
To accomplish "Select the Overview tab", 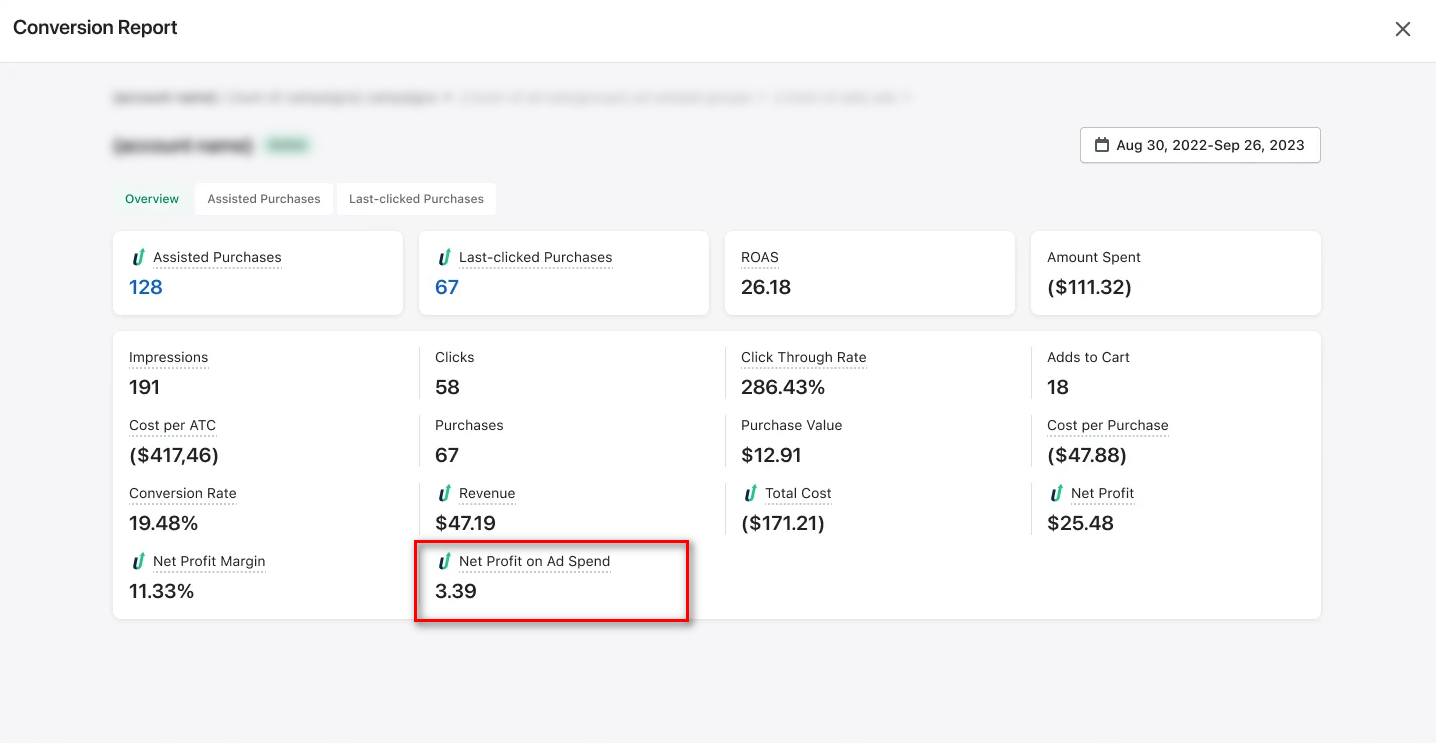I will click(151, 198).
